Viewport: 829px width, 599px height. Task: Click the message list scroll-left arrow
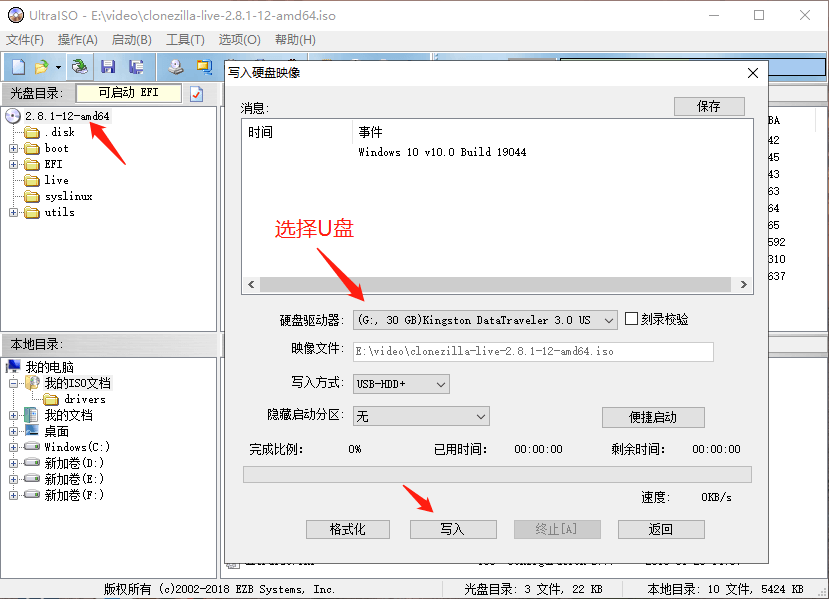pyautogui.click(x=251, y=284)
